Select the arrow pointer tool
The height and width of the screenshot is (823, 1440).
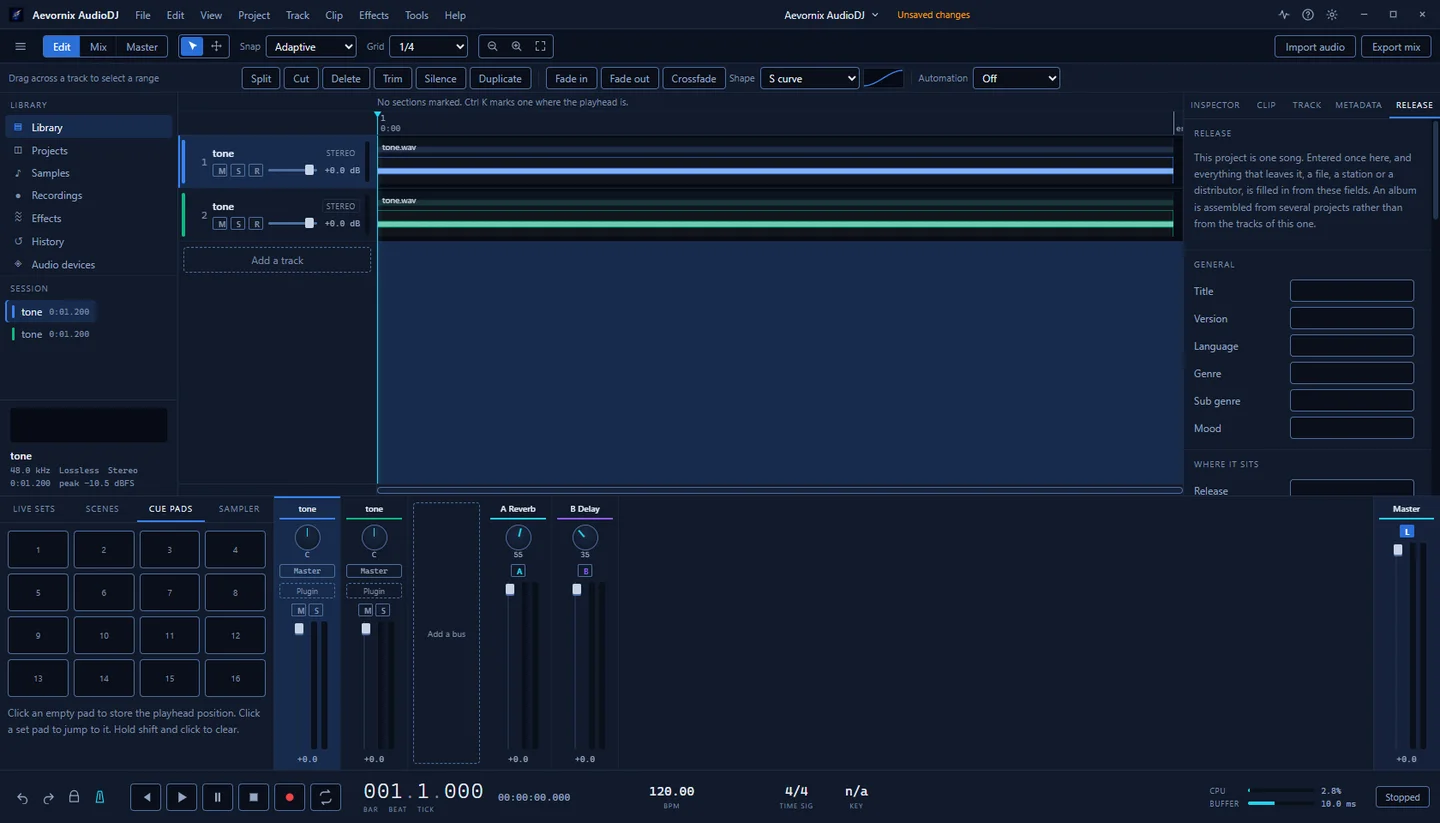(192, 47)
